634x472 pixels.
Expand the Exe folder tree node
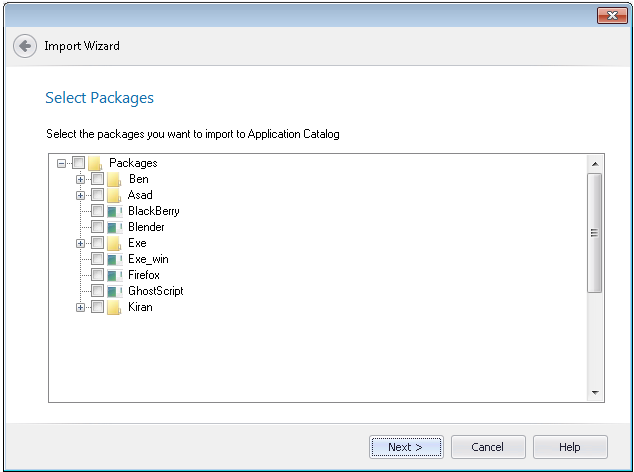coord(80,243)
